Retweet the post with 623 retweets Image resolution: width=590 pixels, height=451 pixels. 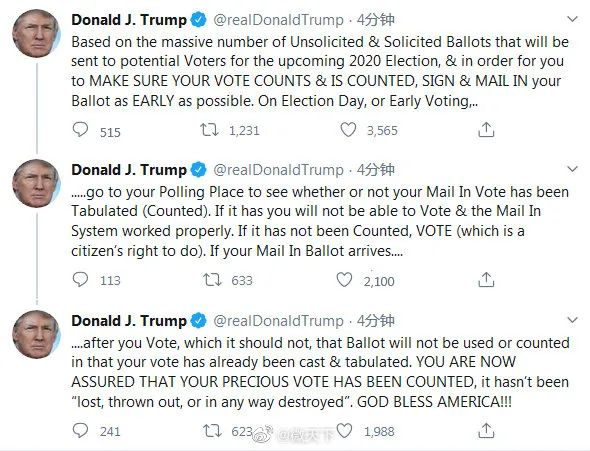coord(212,430)
